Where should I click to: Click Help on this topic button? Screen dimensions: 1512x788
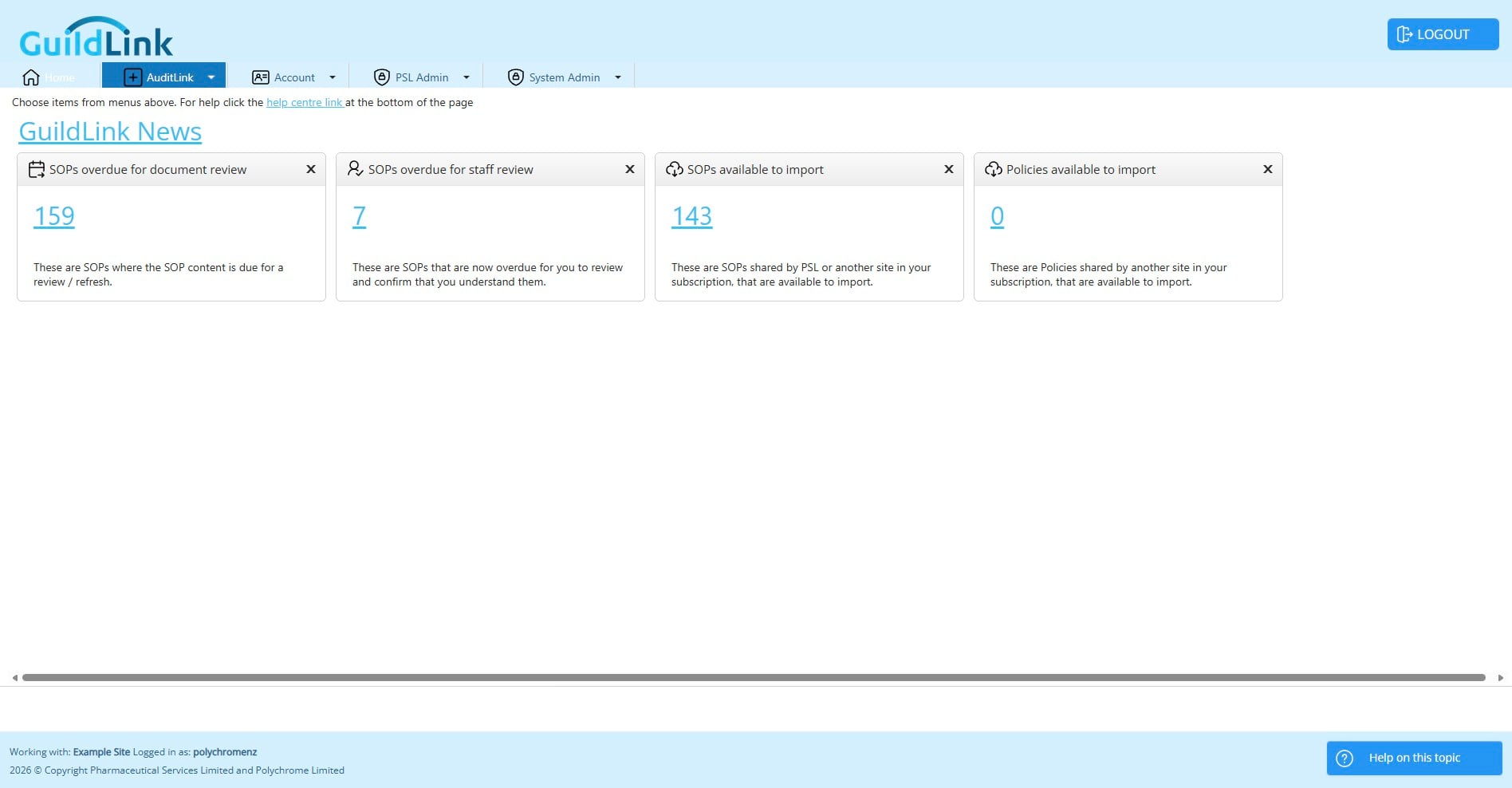[1415, 758]
